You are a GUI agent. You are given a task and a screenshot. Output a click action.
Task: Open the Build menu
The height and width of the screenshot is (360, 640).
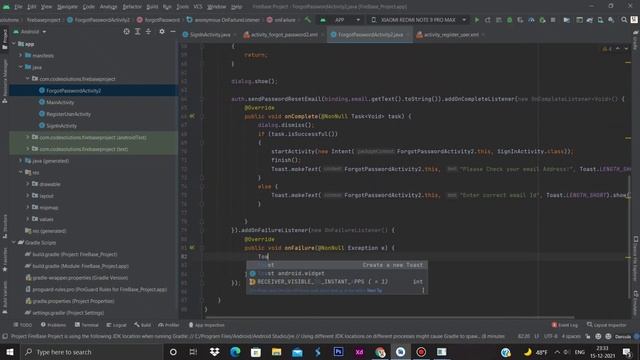[152, 7]
